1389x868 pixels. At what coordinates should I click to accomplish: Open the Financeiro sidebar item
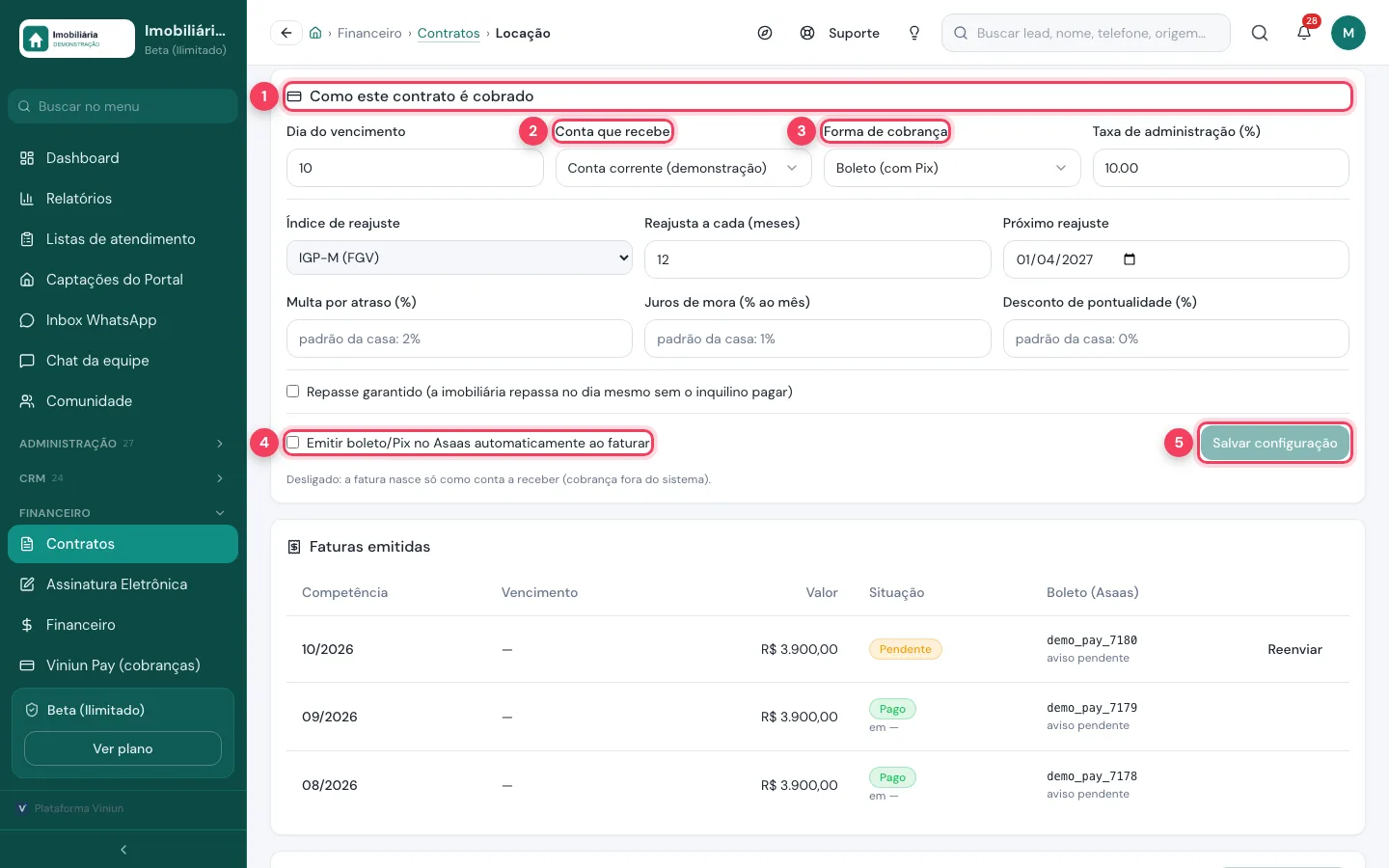[x=123, y=625]
